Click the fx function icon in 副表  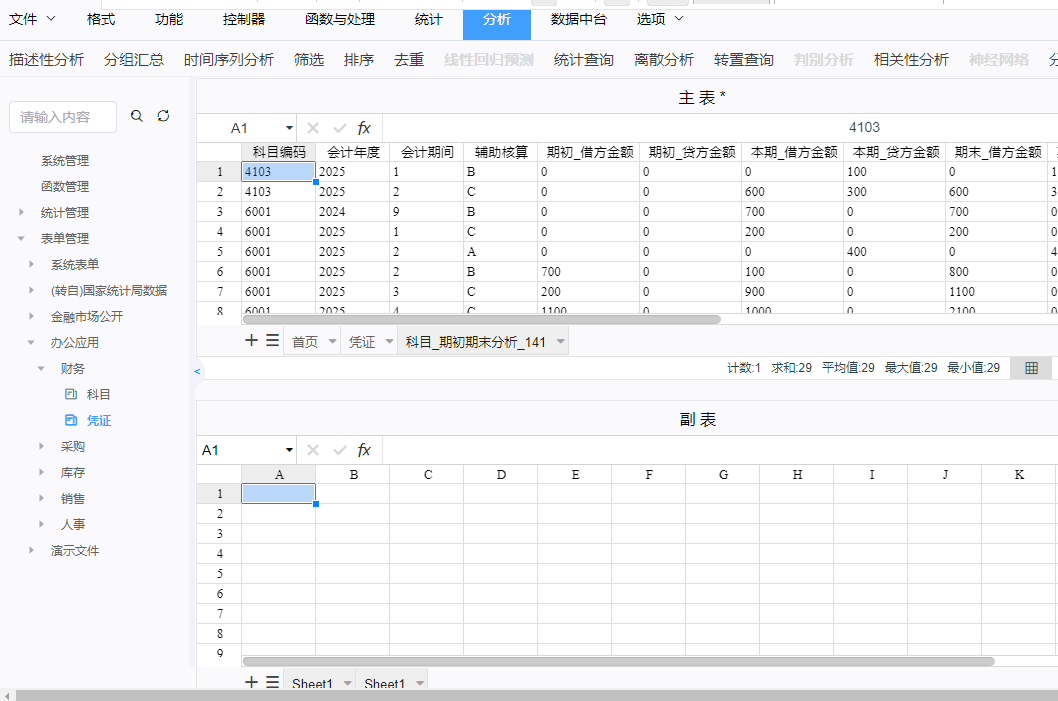pos(364,450)
